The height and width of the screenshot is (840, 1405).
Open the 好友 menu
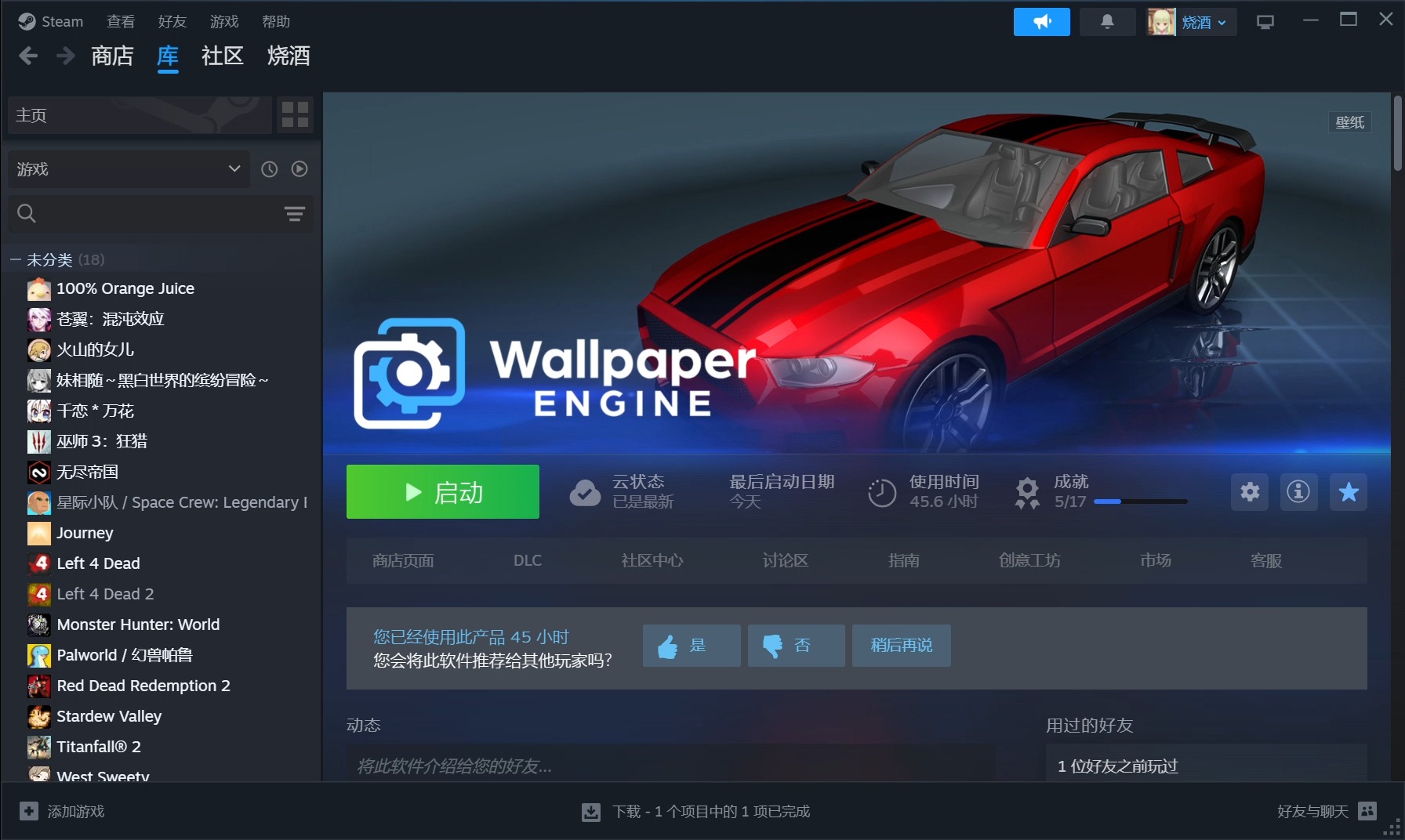point(172,21)
